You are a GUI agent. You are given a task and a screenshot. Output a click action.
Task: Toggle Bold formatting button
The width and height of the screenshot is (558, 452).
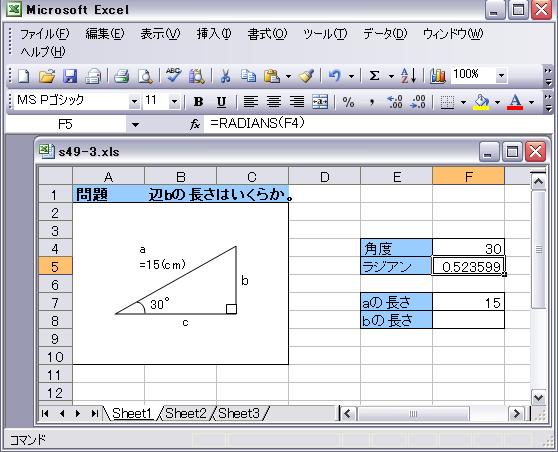point(199,102)
